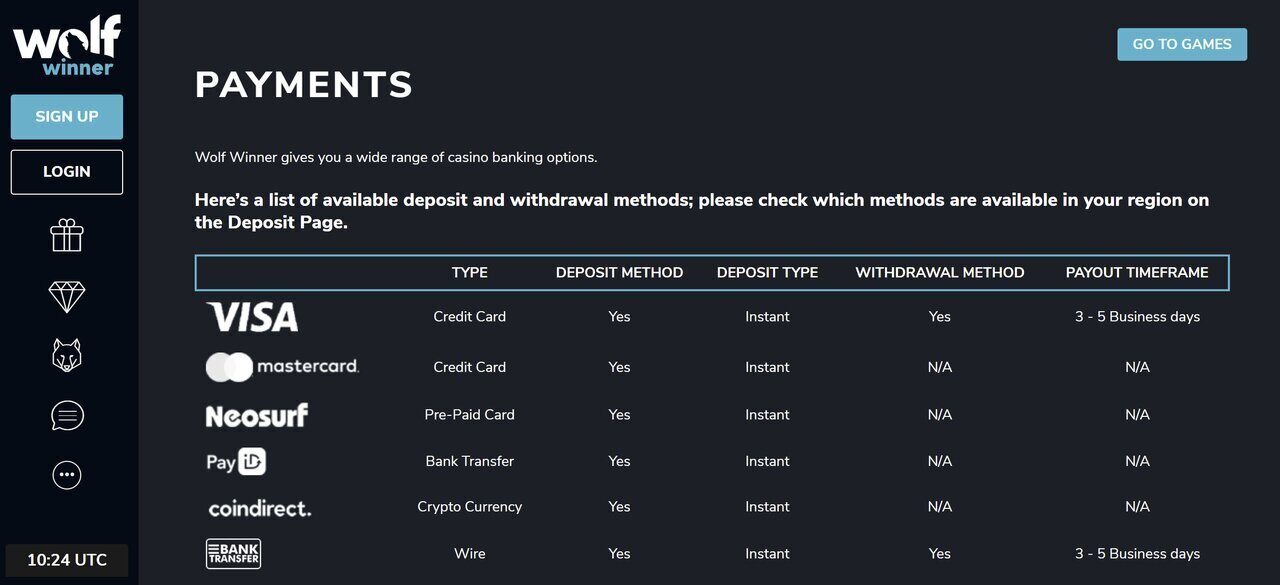Click the Neosurf logo
Viewport: 1280px width, 585px height.
257,415
